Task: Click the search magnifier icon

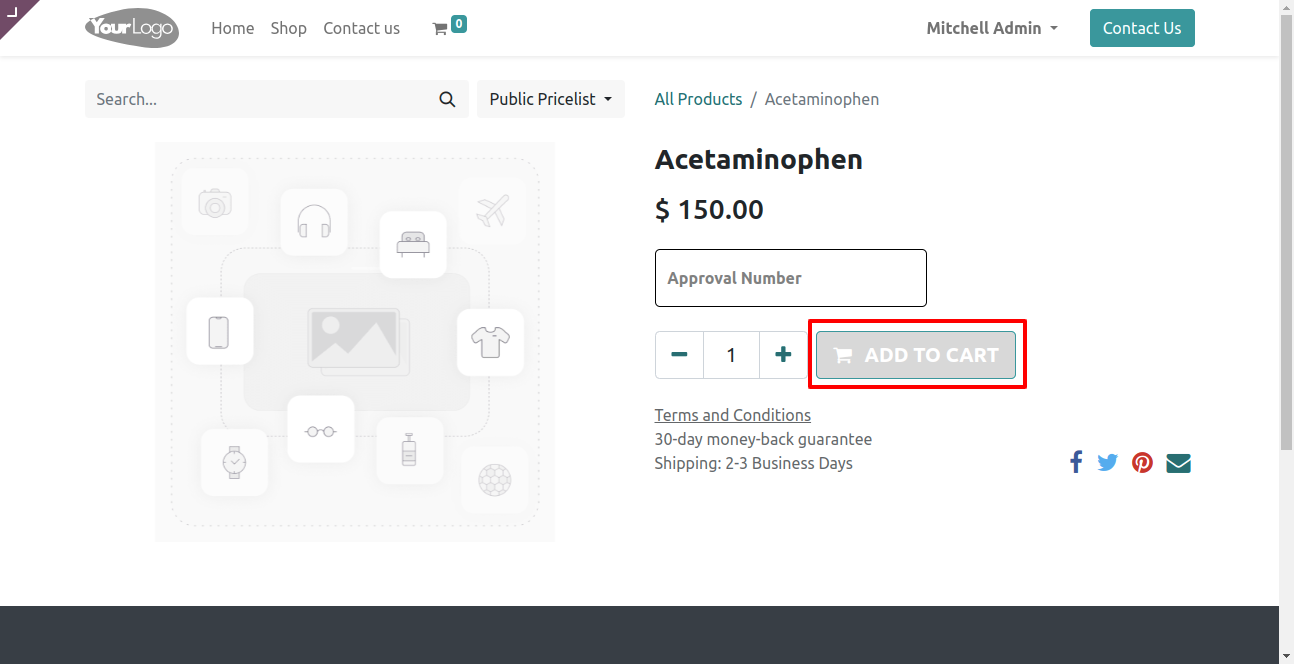Action: [447, 99]
